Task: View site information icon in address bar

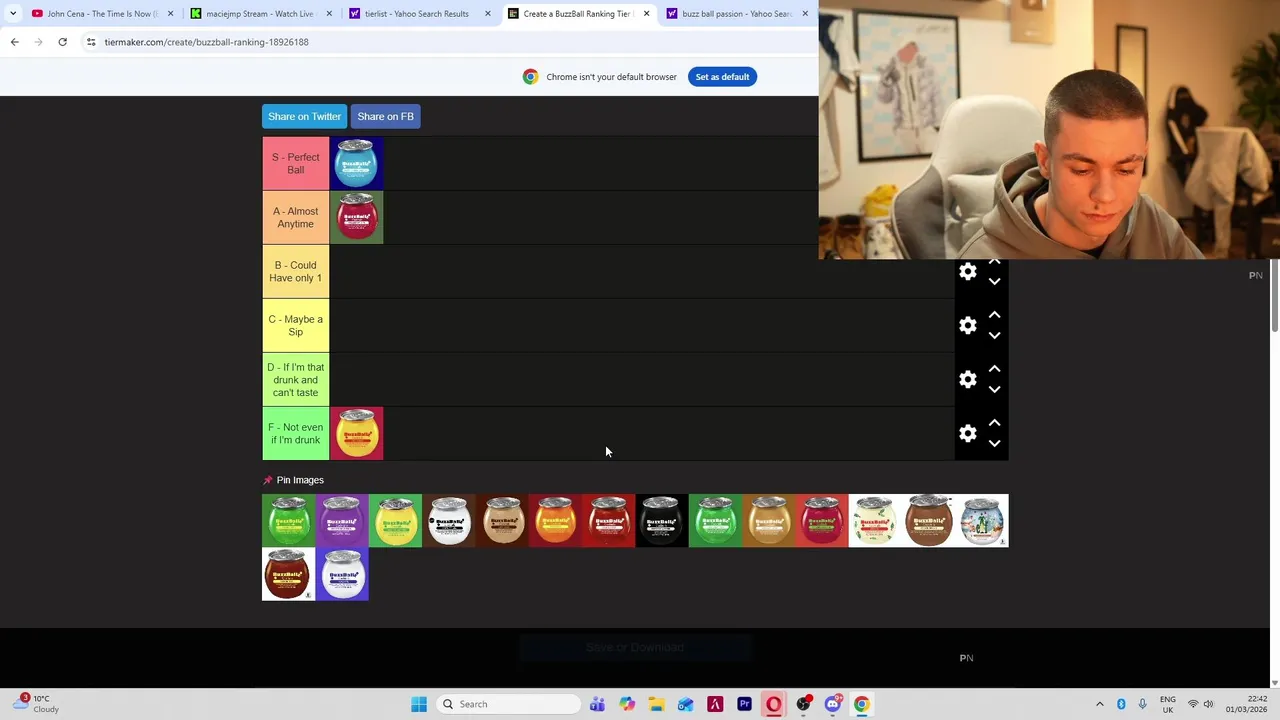Action: 90,42
